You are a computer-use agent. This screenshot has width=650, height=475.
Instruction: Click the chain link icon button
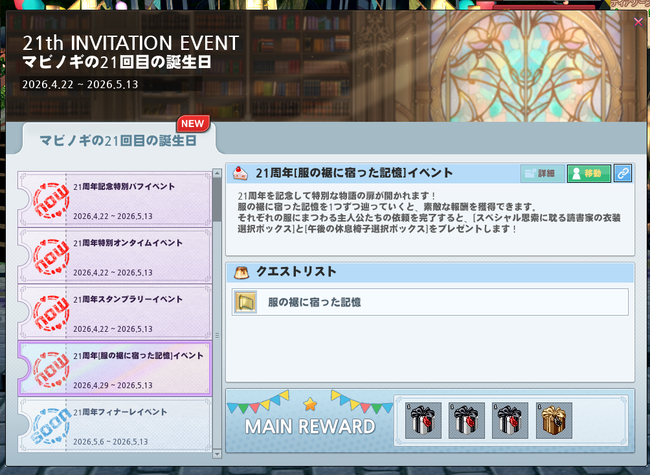(x=623, y=173)
